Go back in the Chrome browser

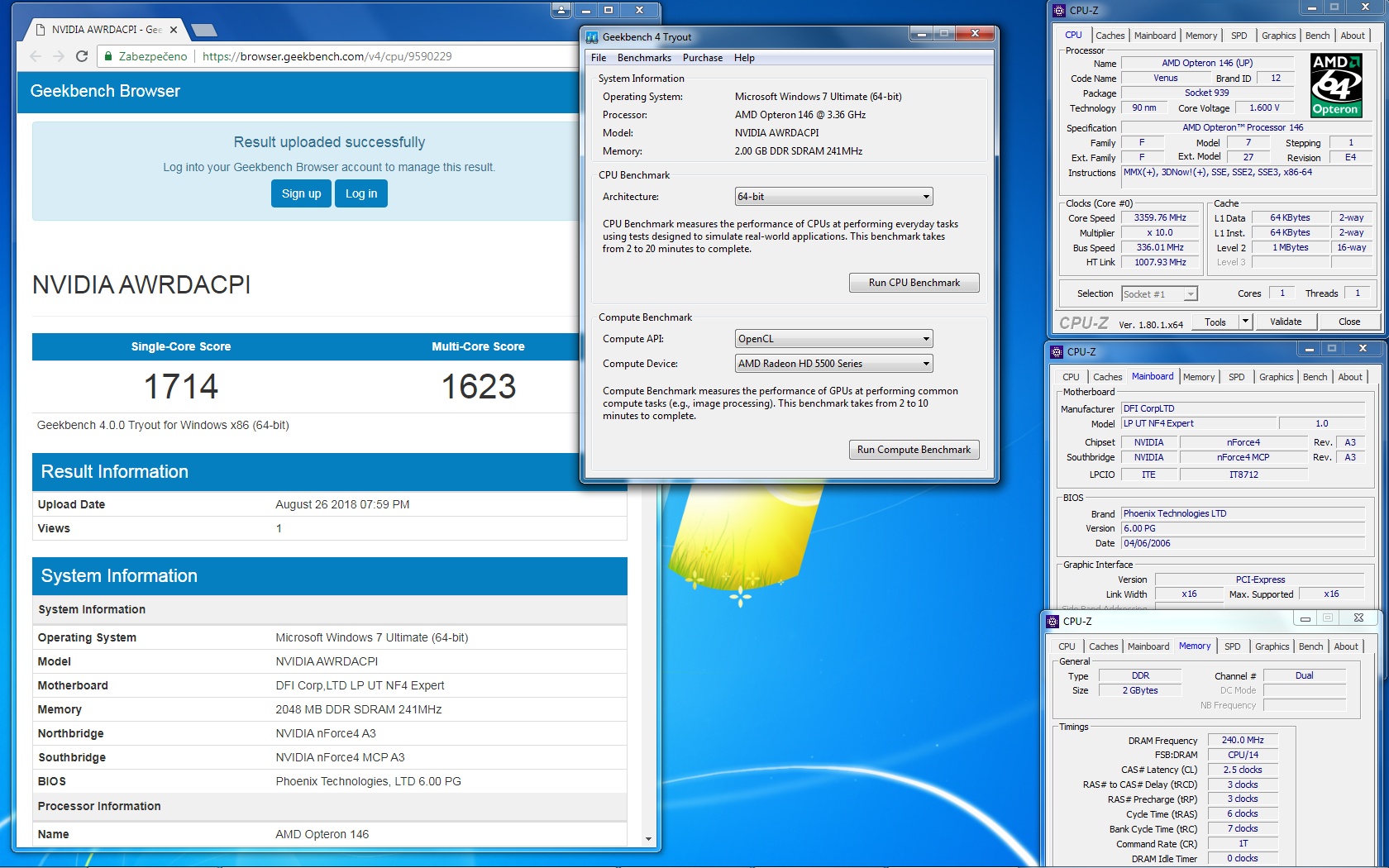click(x=36, y=56)
